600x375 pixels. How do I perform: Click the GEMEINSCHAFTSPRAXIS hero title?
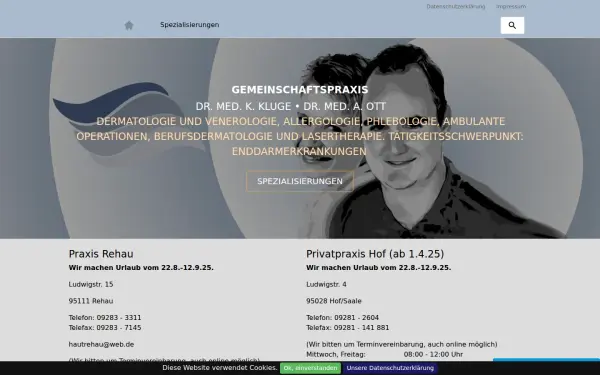(300, 90)
